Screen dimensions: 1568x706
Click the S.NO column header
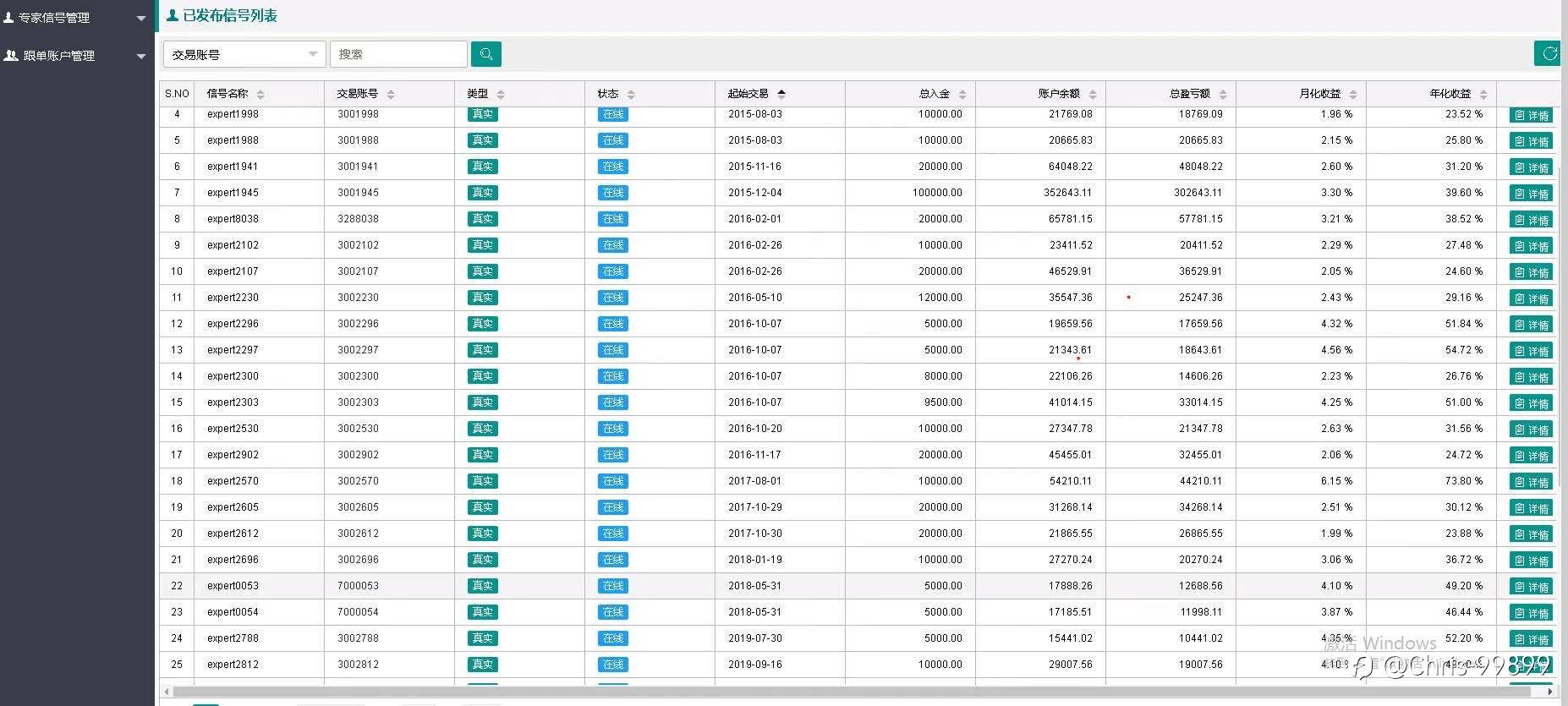tap(177, 94)
